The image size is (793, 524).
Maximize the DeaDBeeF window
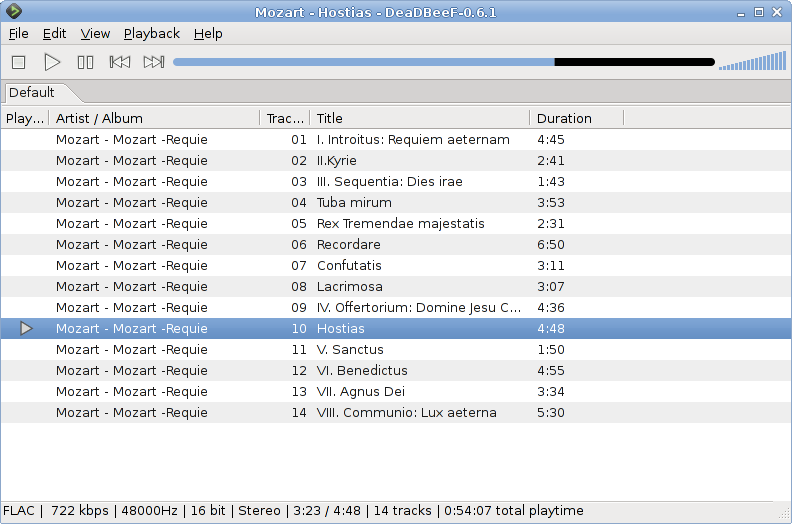point(759,12)
